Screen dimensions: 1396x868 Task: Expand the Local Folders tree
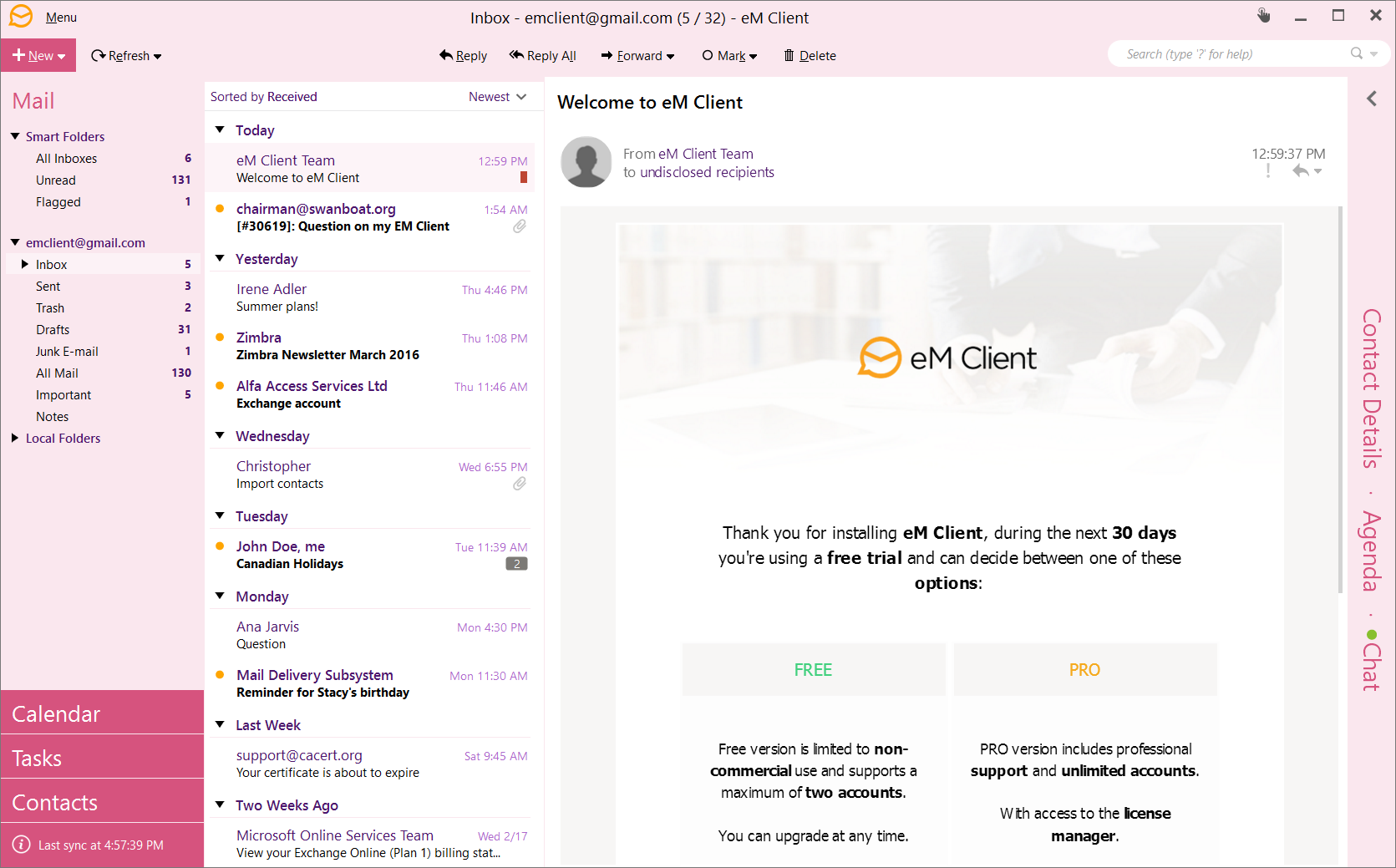coord(15,438)
